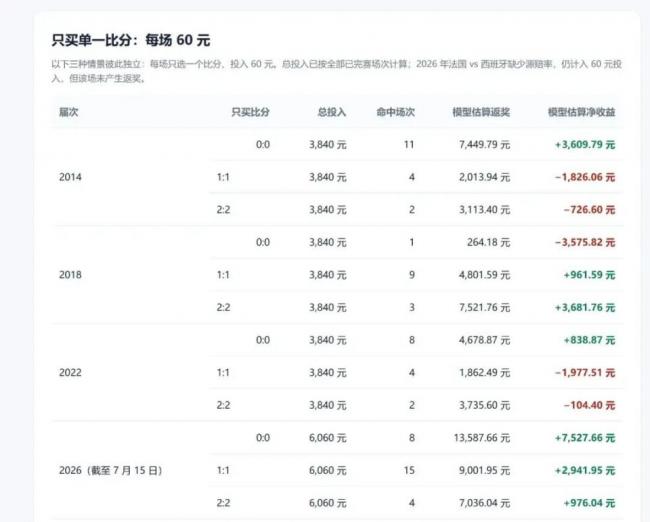Click the 7,036.04 元 payout value
650x522 pixels.
[x=484, y=503]
